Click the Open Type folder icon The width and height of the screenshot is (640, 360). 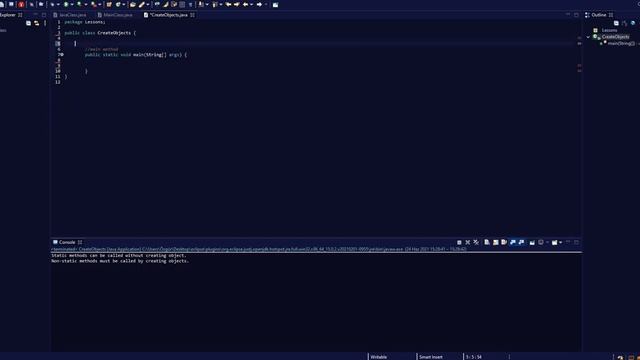(x=133, y=4)
